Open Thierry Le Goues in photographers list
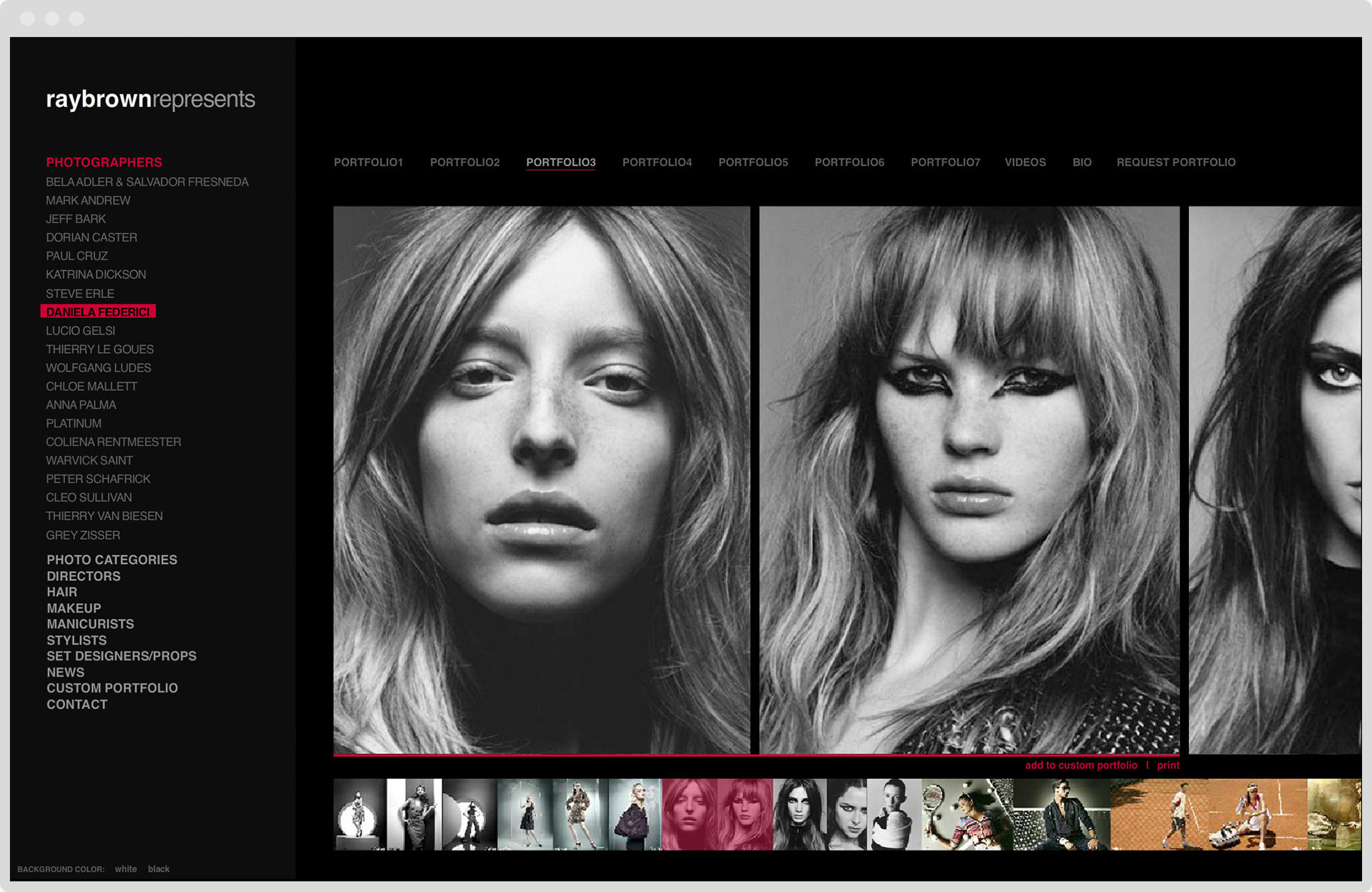1372x892 pixels. (99, 350)
